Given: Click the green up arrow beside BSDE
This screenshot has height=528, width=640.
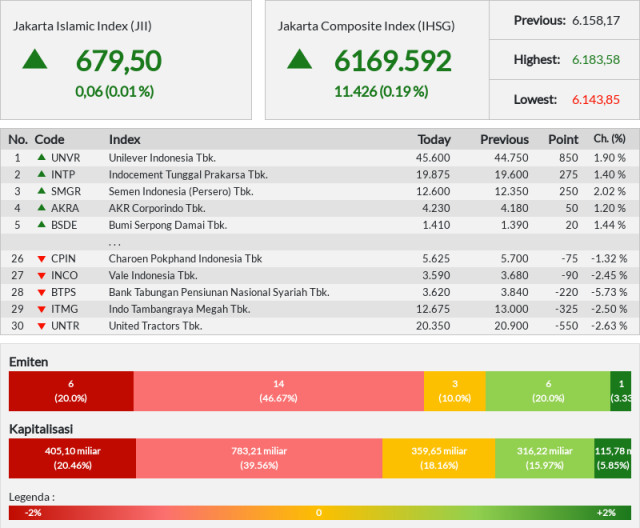Looking at the screenshot, I should point(41,224).
